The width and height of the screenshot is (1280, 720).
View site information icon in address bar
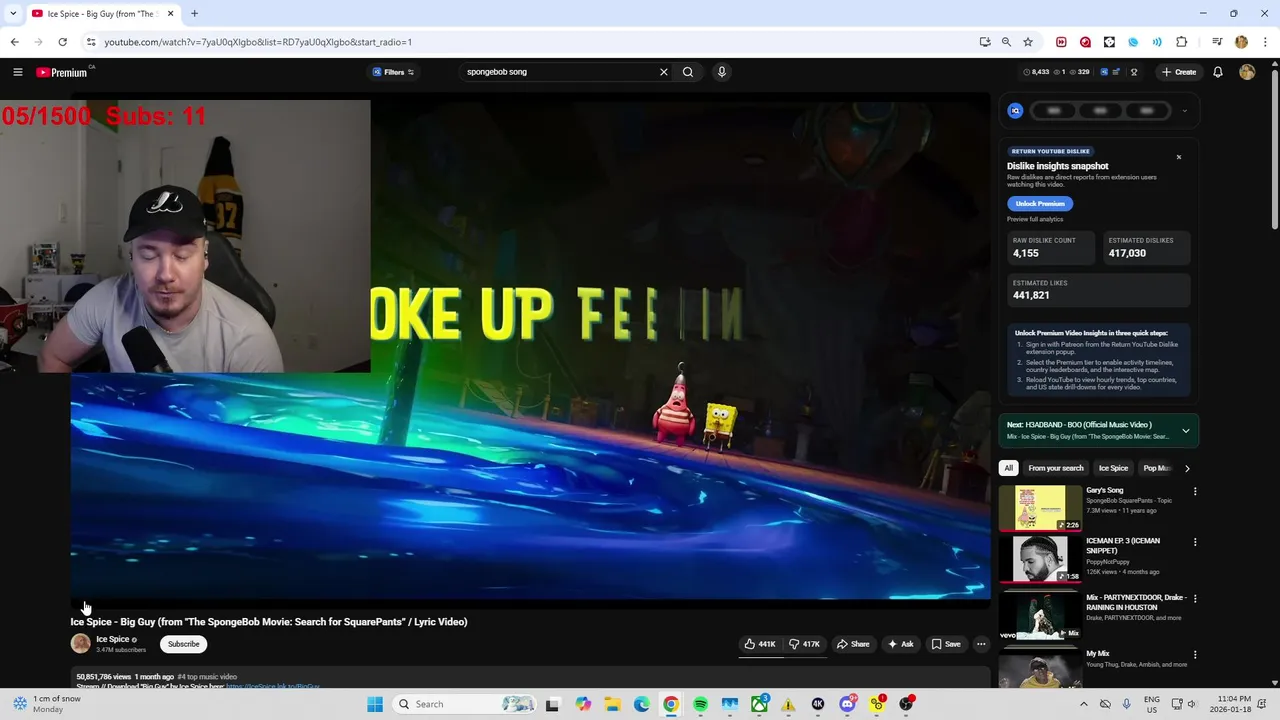(x=91, y=42)
